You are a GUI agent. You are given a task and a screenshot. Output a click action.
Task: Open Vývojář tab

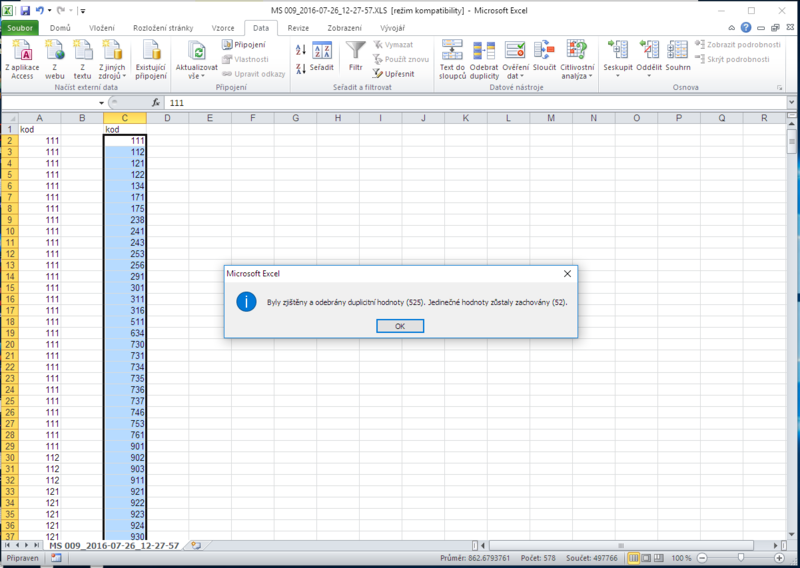pyautogui.click(x=392, y=28)
